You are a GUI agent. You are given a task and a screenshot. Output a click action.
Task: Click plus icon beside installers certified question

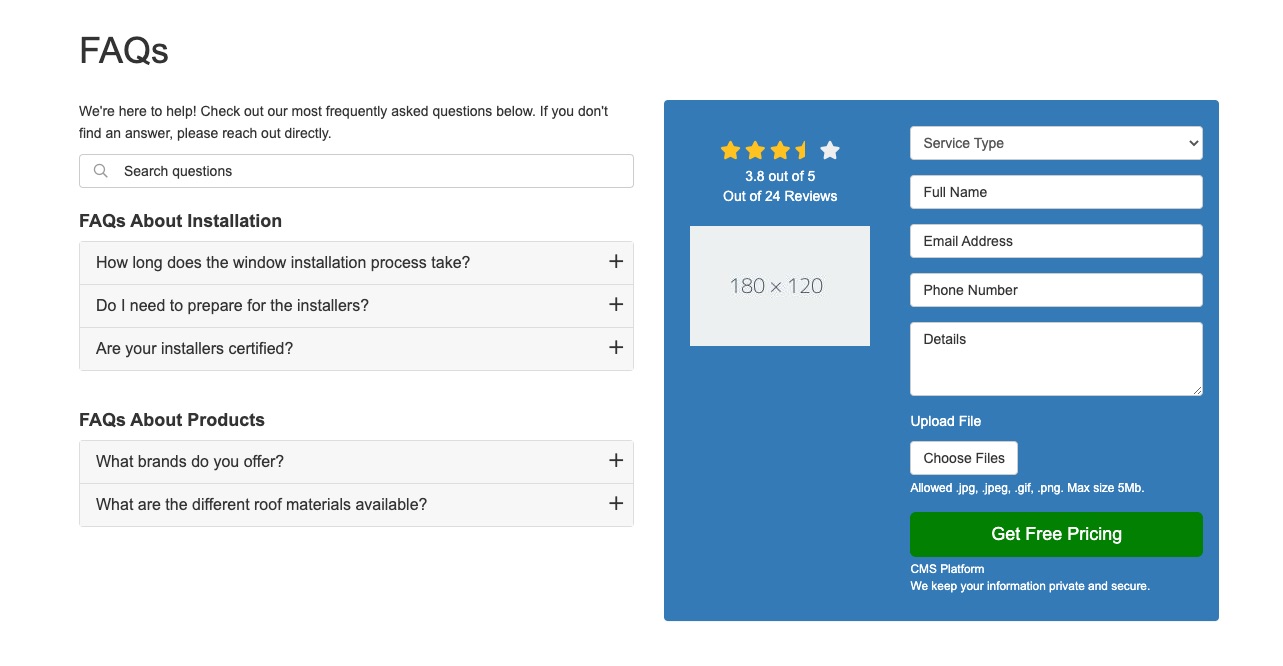[616, 347]
